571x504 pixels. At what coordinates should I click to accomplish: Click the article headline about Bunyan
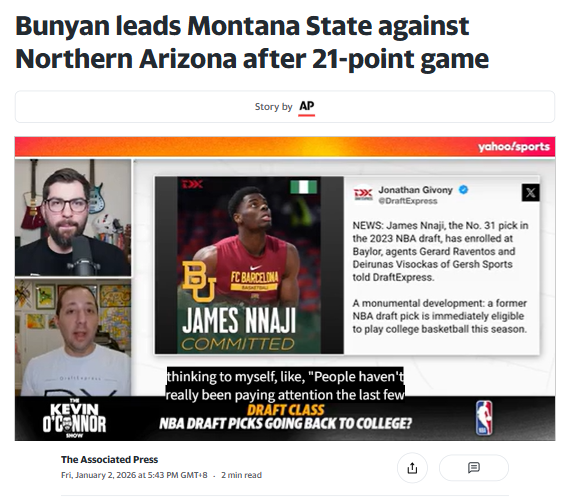[x=252, y=42]
